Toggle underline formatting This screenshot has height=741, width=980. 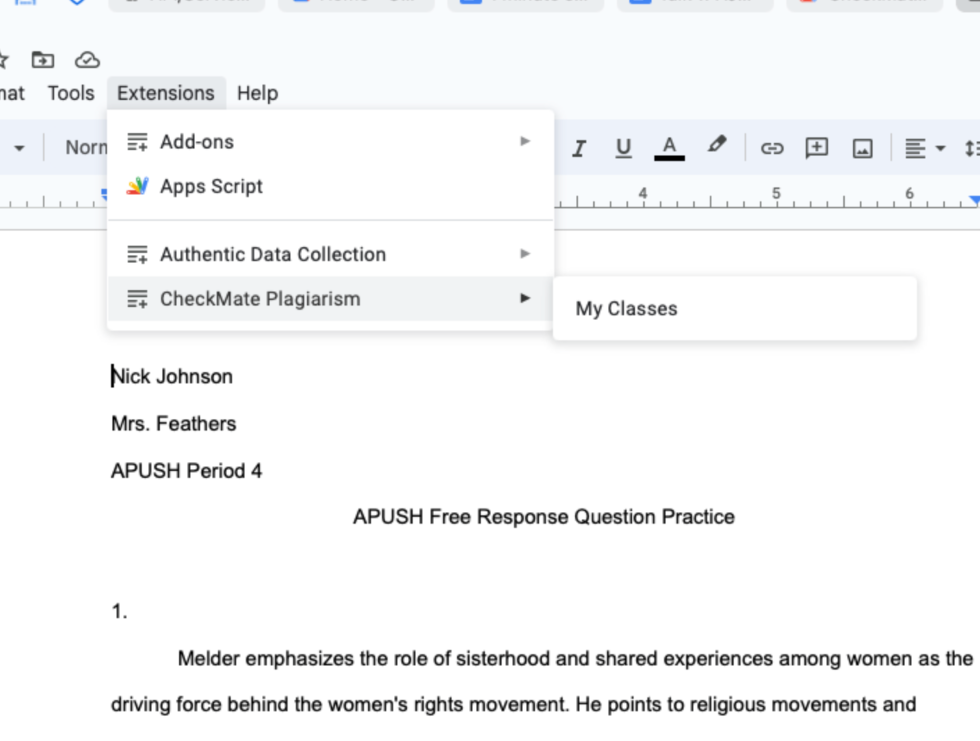click(623, 146)
